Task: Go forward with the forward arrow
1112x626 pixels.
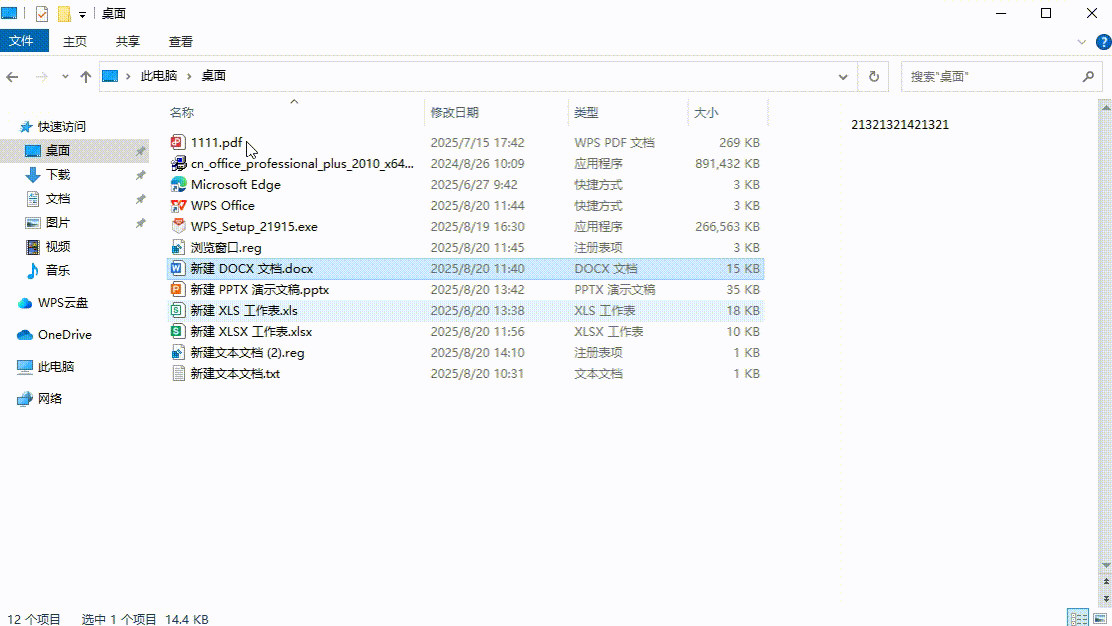Action: 42,77
